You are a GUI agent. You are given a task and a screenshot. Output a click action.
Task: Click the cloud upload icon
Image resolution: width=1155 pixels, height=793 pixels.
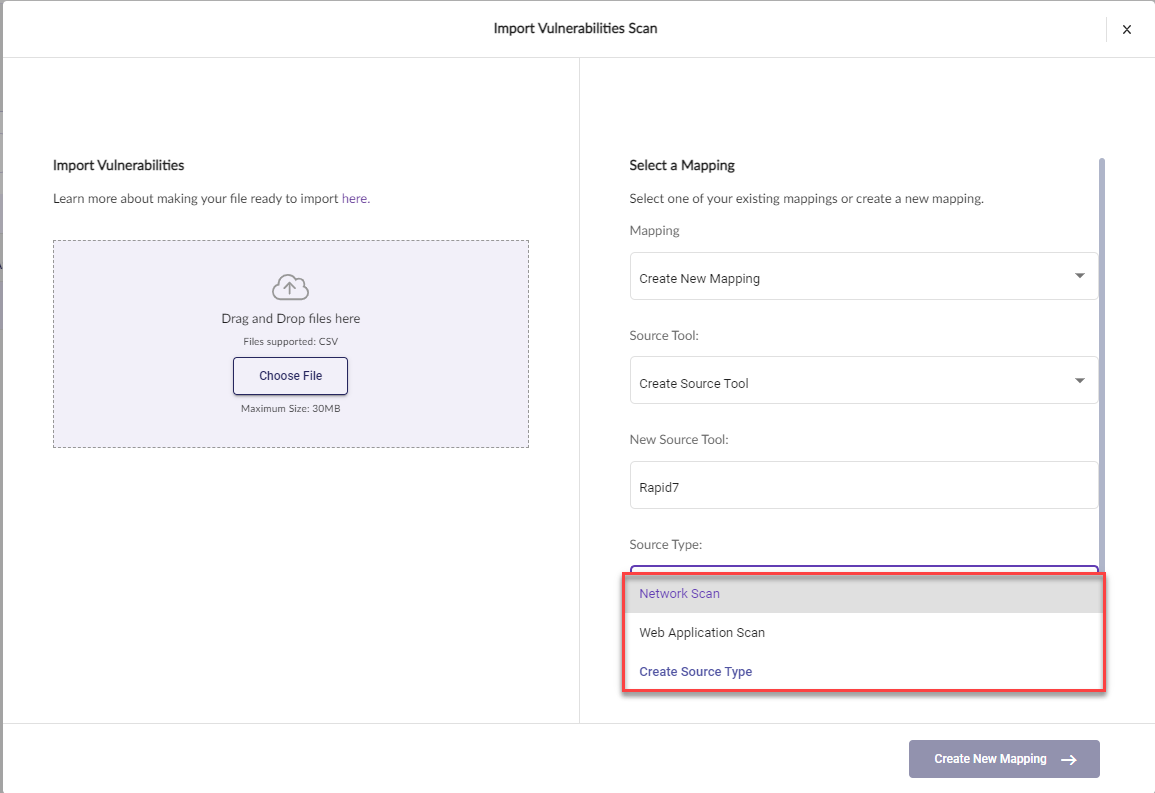[290, 288]
